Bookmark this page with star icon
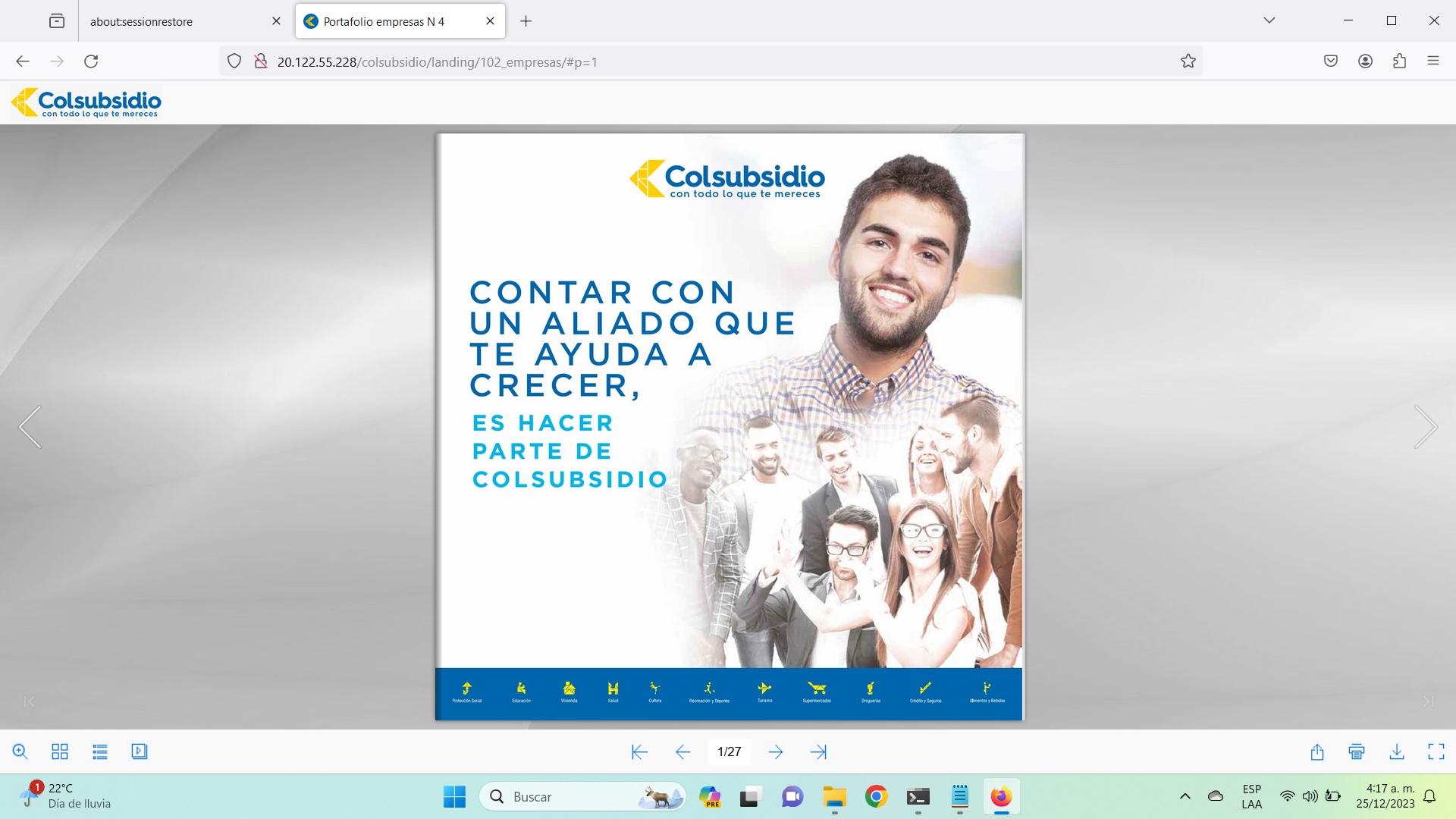1456x819 pixels. coord(1188,61)
